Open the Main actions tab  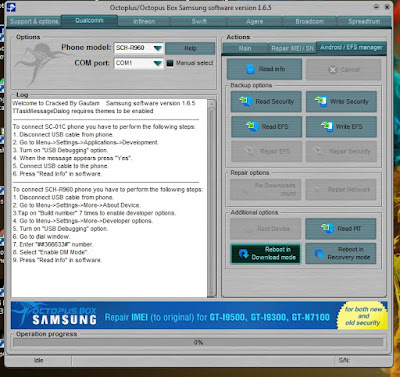pyautogui.click(x=245, y=49)
